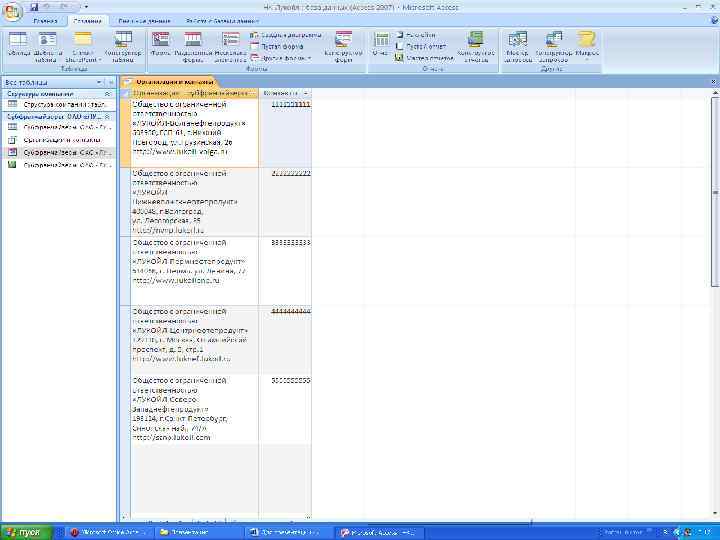
Task: Click the Пустая форма button
Action: click(277, 46)
